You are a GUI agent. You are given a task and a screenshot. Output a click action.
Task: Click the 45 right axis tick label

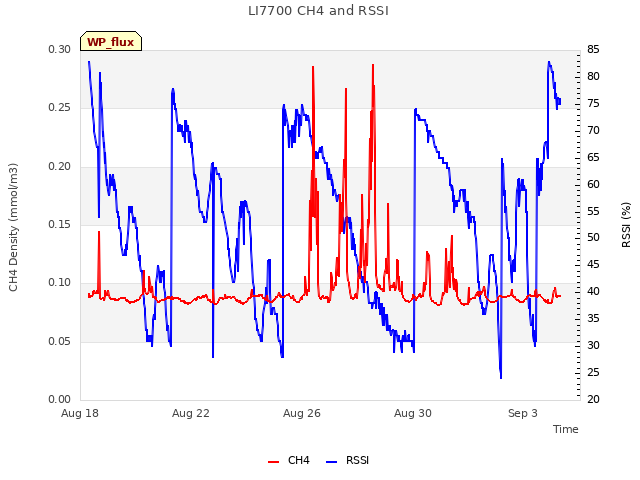coord(593,264)
